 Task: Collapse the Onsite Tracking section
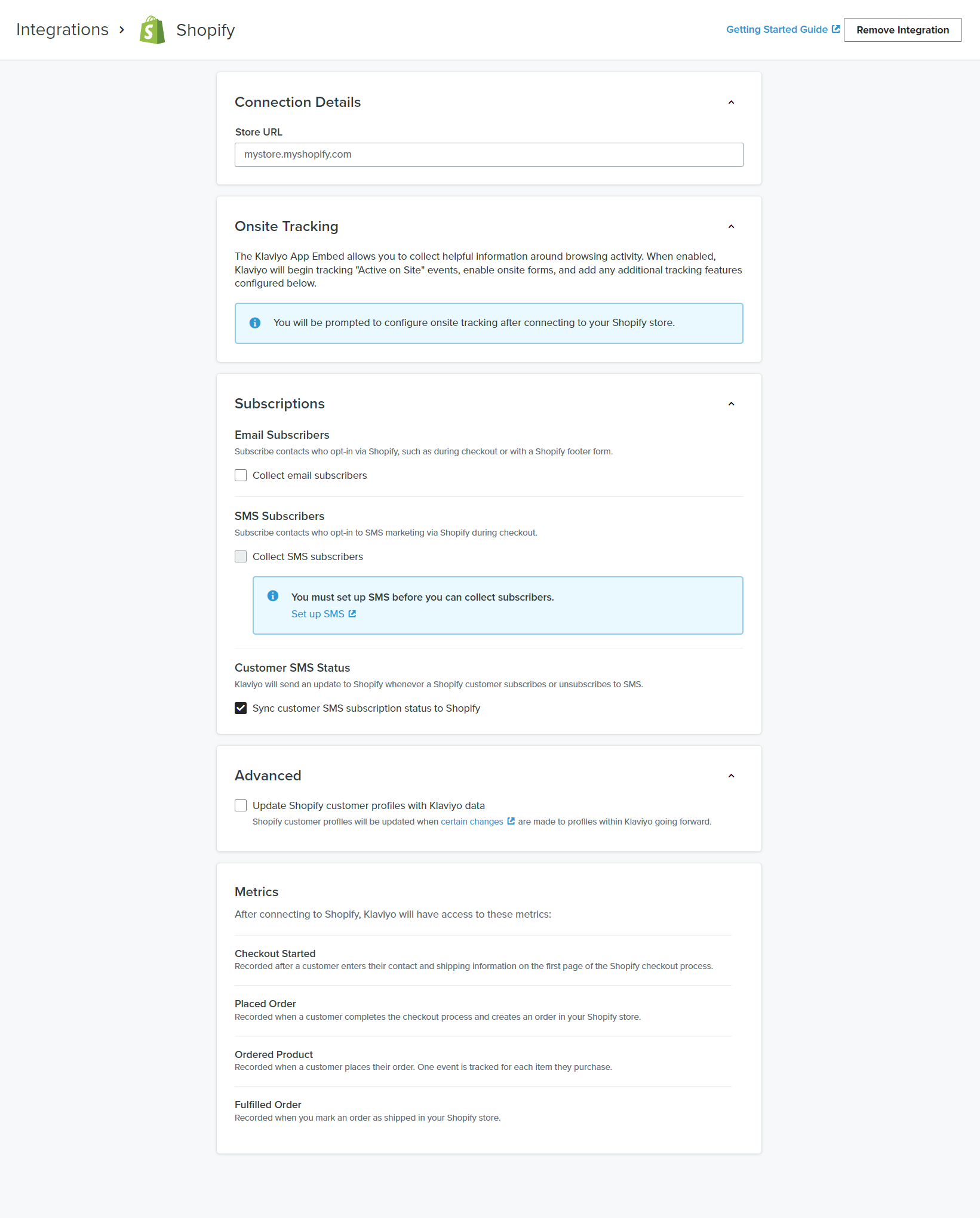pos(731,227)
